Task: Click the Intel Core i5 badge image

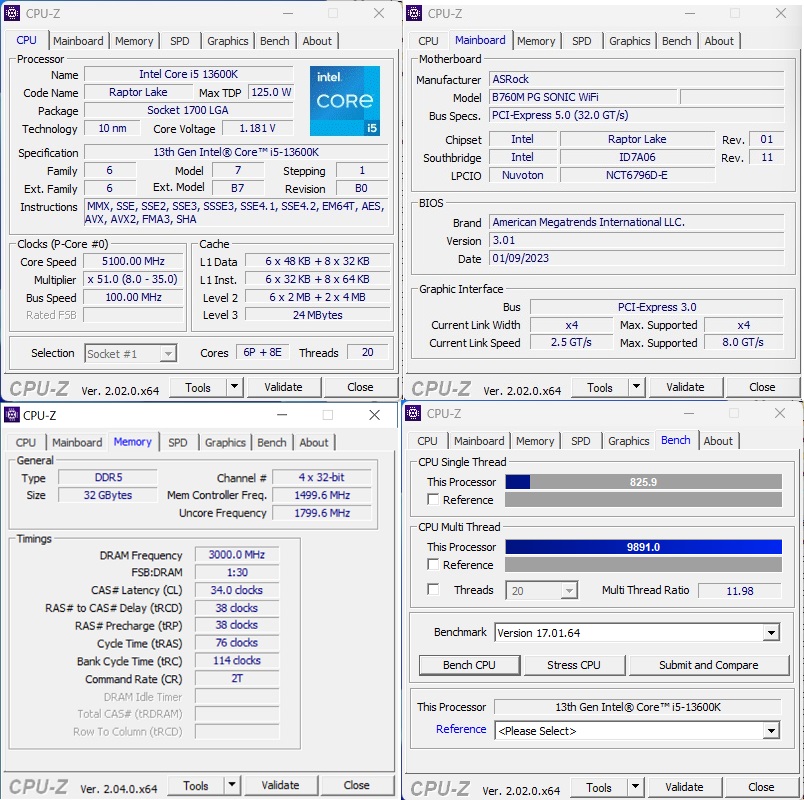Action: click(345, 101)
